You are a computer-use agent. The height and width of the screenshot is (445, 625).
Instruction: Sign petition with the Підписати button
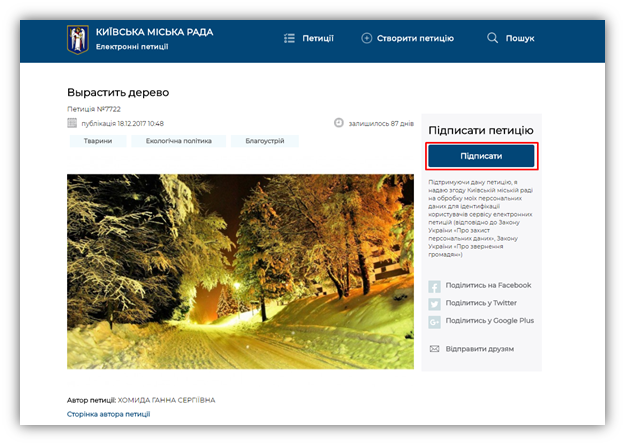tap(481, 156)
